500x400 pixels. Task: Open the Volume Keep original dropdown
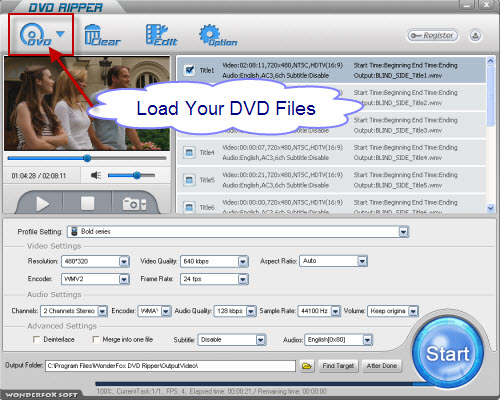413,311
